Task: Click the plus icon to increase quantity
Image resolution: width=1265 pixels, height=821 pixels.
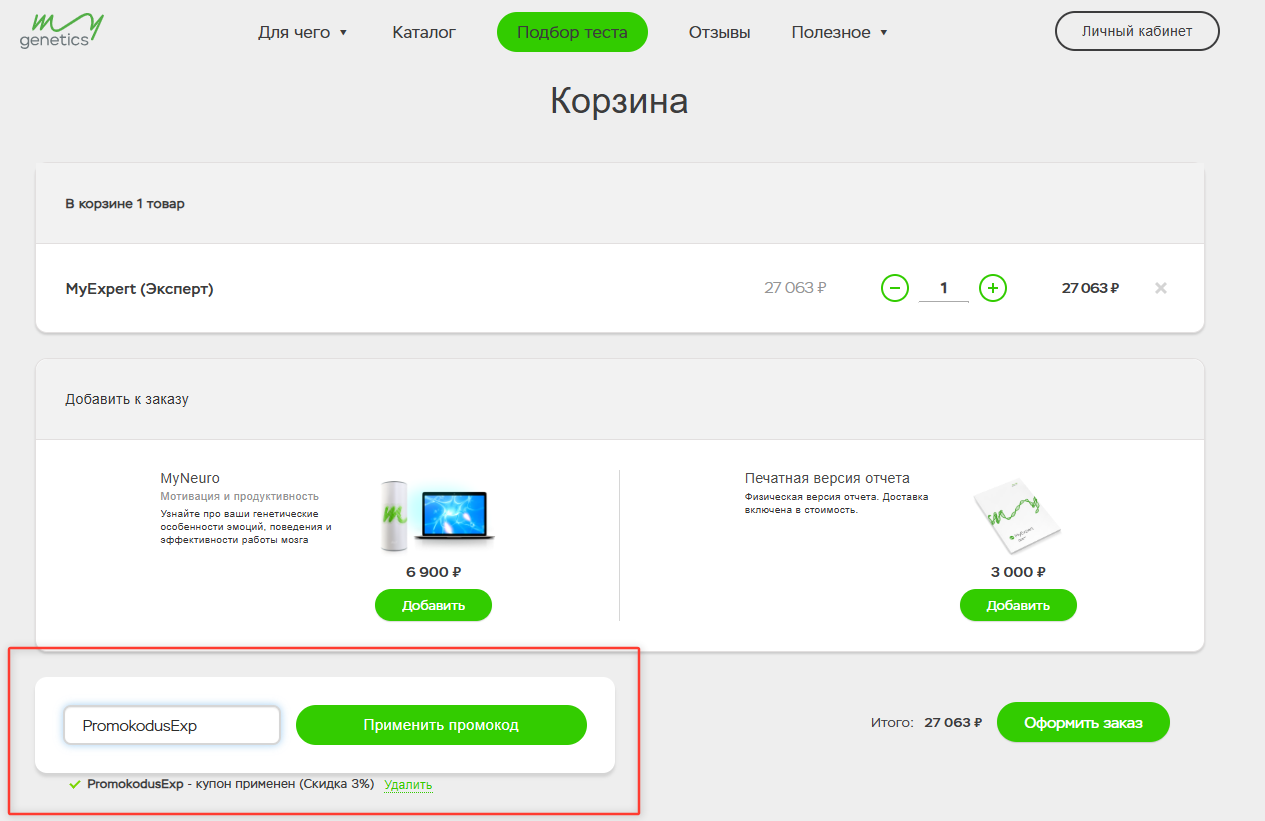Action: [992, 288]
